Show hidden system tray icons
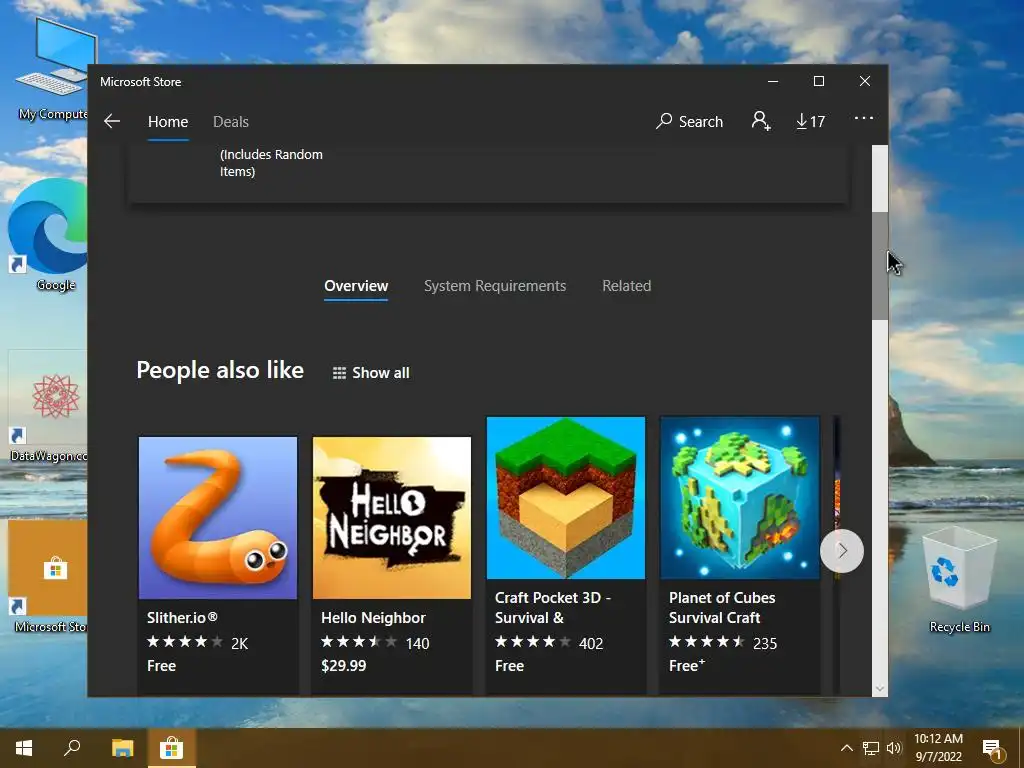1024x768 pixels. click(846, 748)
